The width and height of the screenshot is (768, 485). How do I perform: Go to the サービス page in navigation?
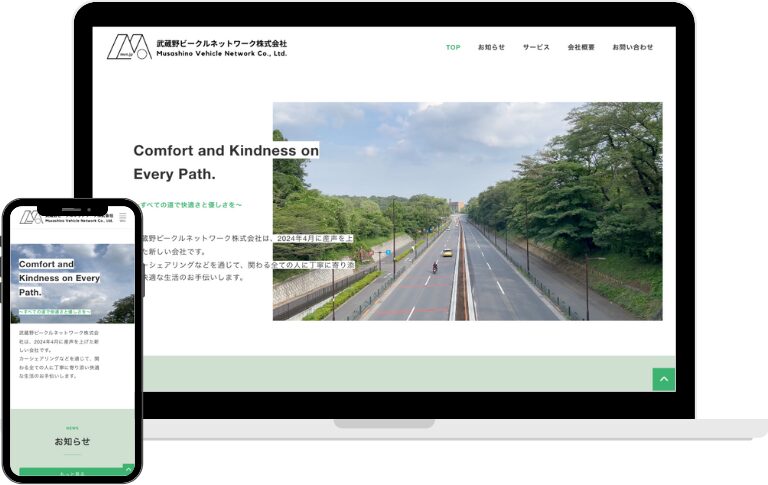click(536, 47)
